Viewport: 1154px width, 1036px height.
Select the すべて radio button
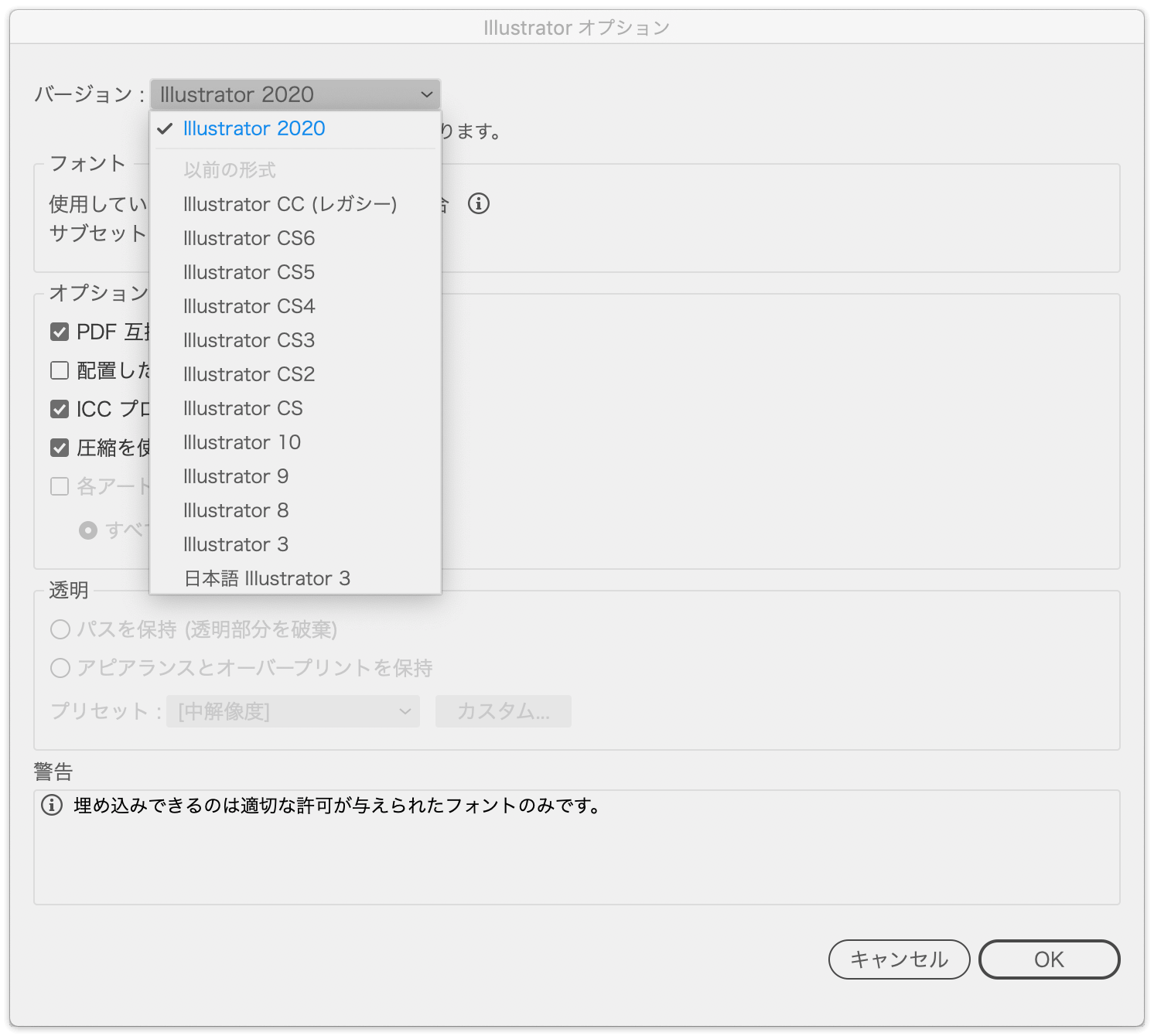[x=88, y=530]
